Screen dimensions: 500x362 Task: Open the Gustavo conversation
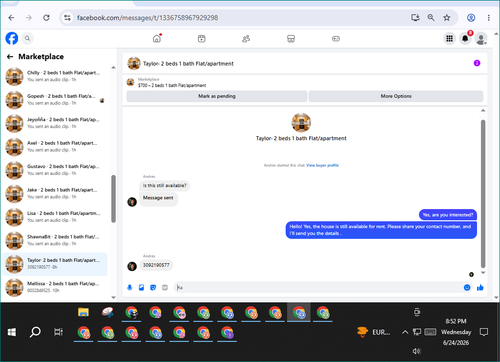(x=55, y=170)
